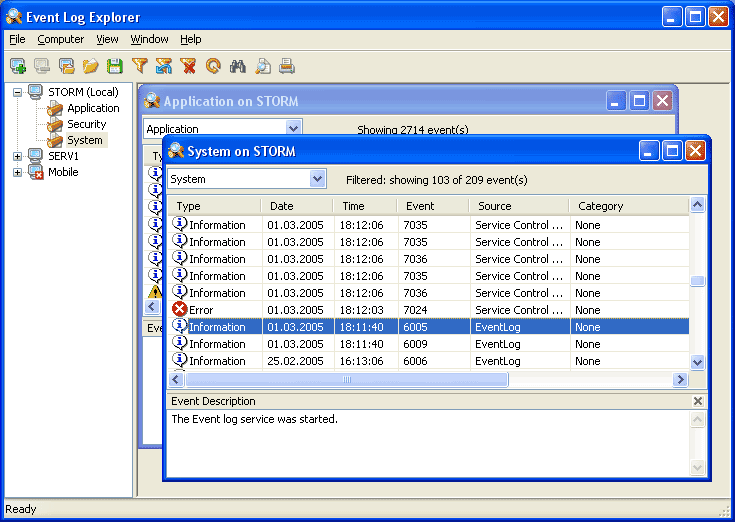Click the System on STORM window title icon
Viewport: 735px width, 522px height.
pyautogui.click(x=176, y=151)
